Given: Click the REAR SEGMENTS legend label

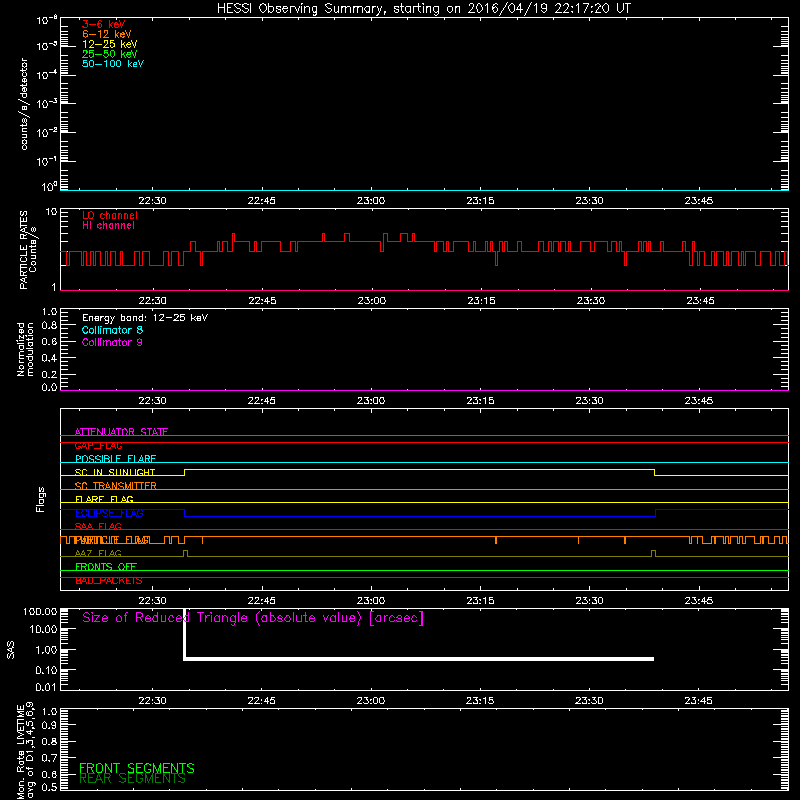Looking at the screenshot, I should coord(133,779).
